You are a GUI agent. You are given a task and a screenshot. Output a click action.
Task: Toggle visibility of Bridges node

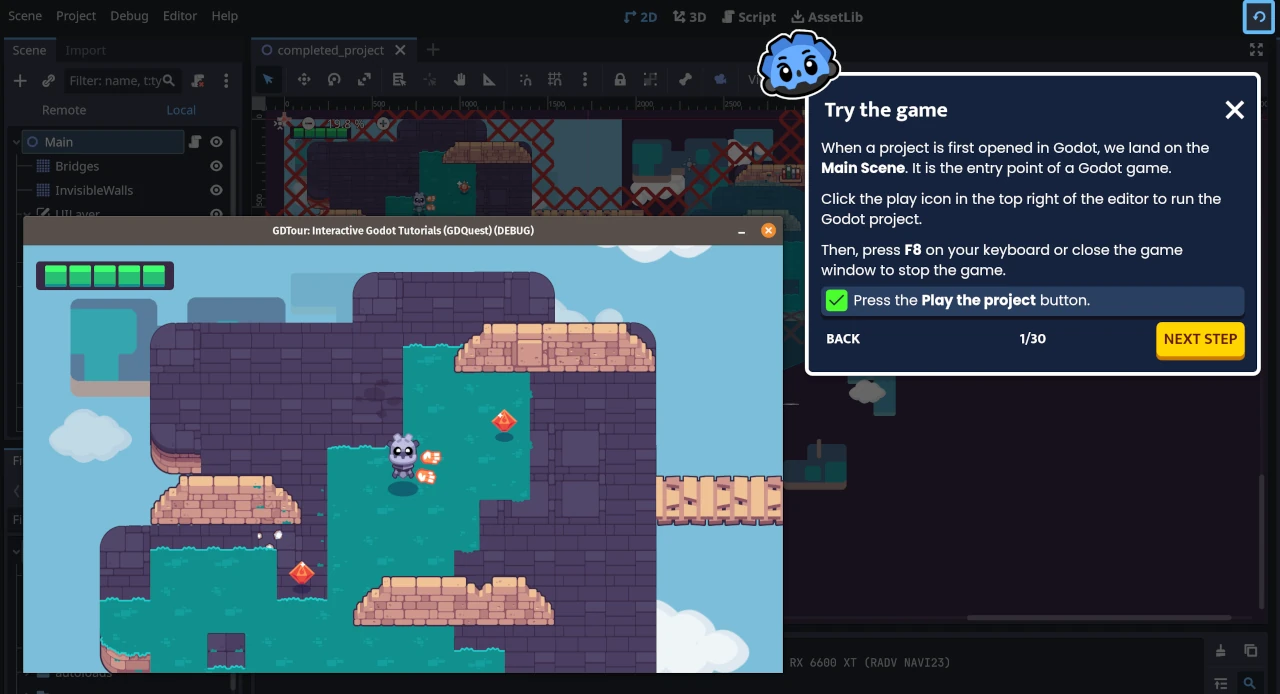[x=216, y=166]
